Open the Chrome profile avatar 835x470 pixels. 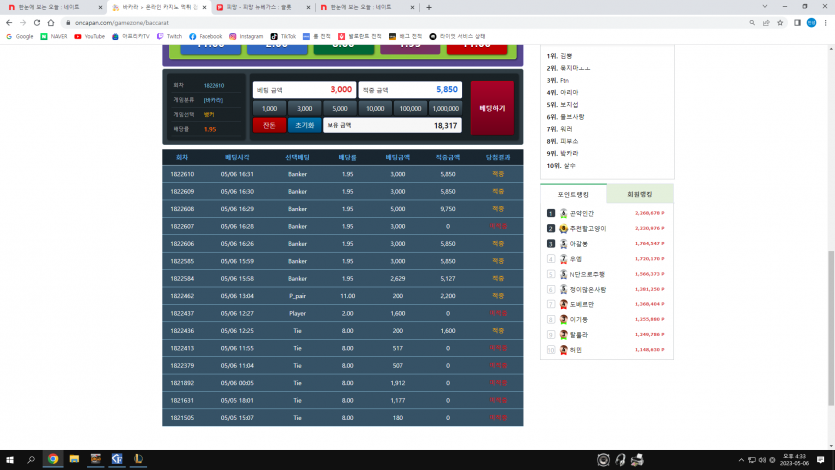(x=811, y=23)
